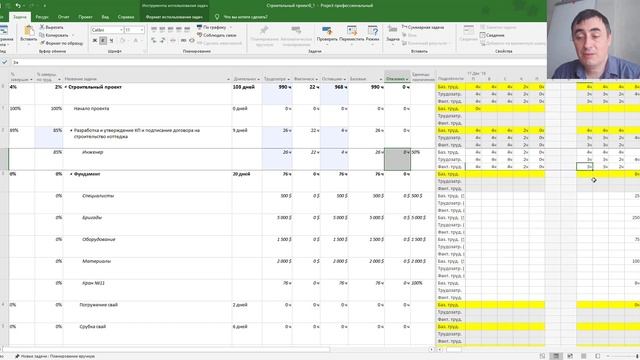The image size is (640, 360).
Task: Select the 'Начало проекта' task name
Action: click(91, 109)
